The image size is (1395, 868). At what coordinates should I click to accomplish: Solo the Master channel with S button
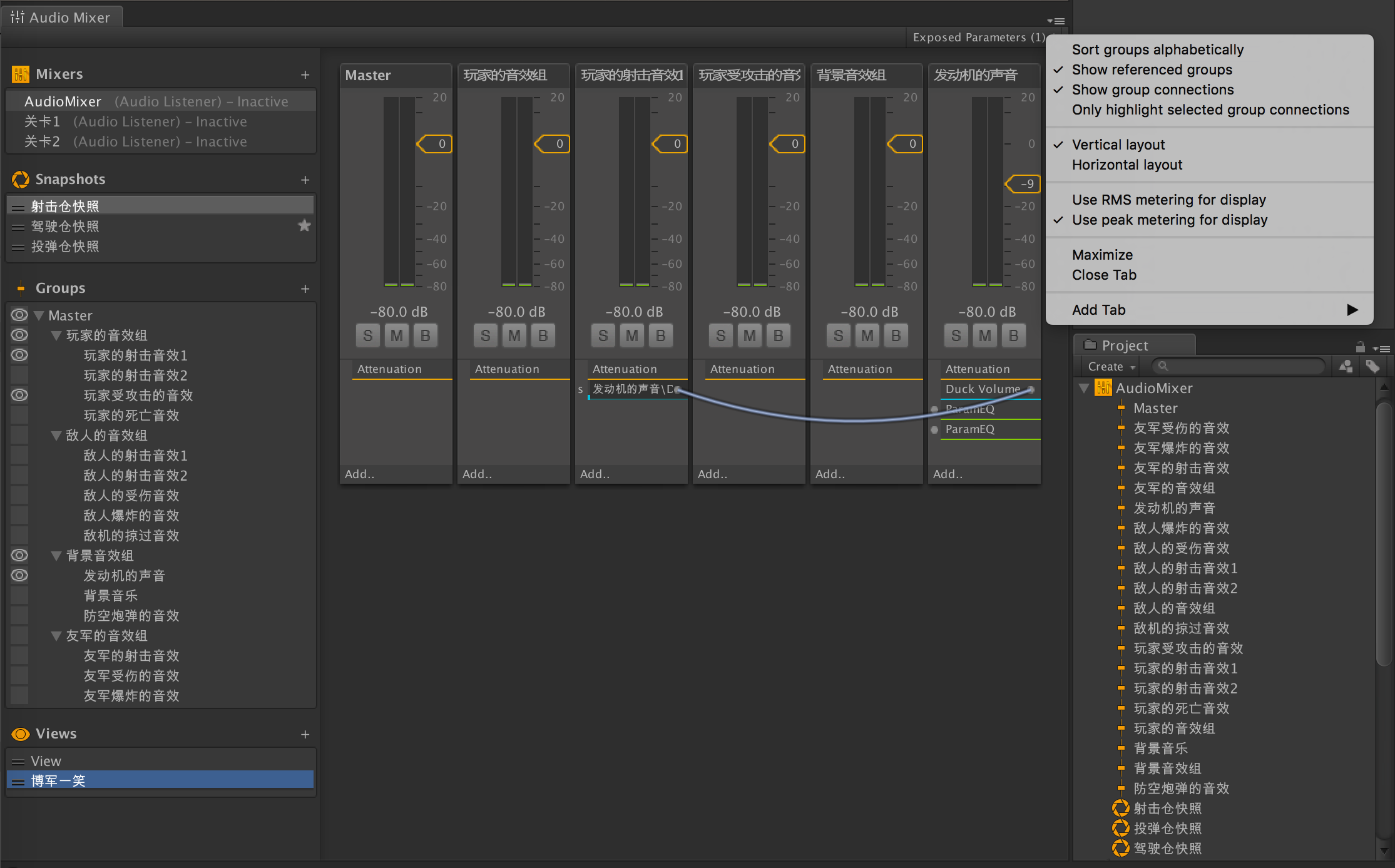tap(367, 336)
